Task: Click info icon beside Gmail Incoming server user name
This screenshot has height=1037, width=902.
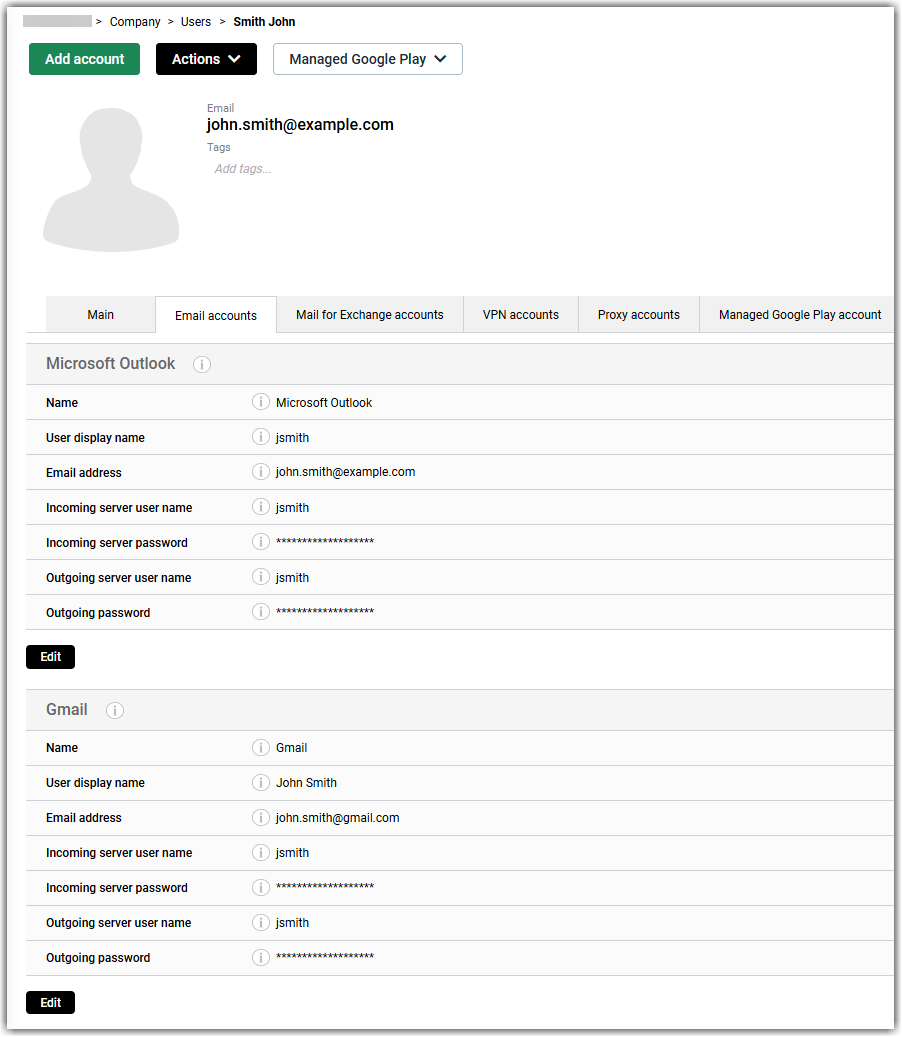Action: pos(260,852)
